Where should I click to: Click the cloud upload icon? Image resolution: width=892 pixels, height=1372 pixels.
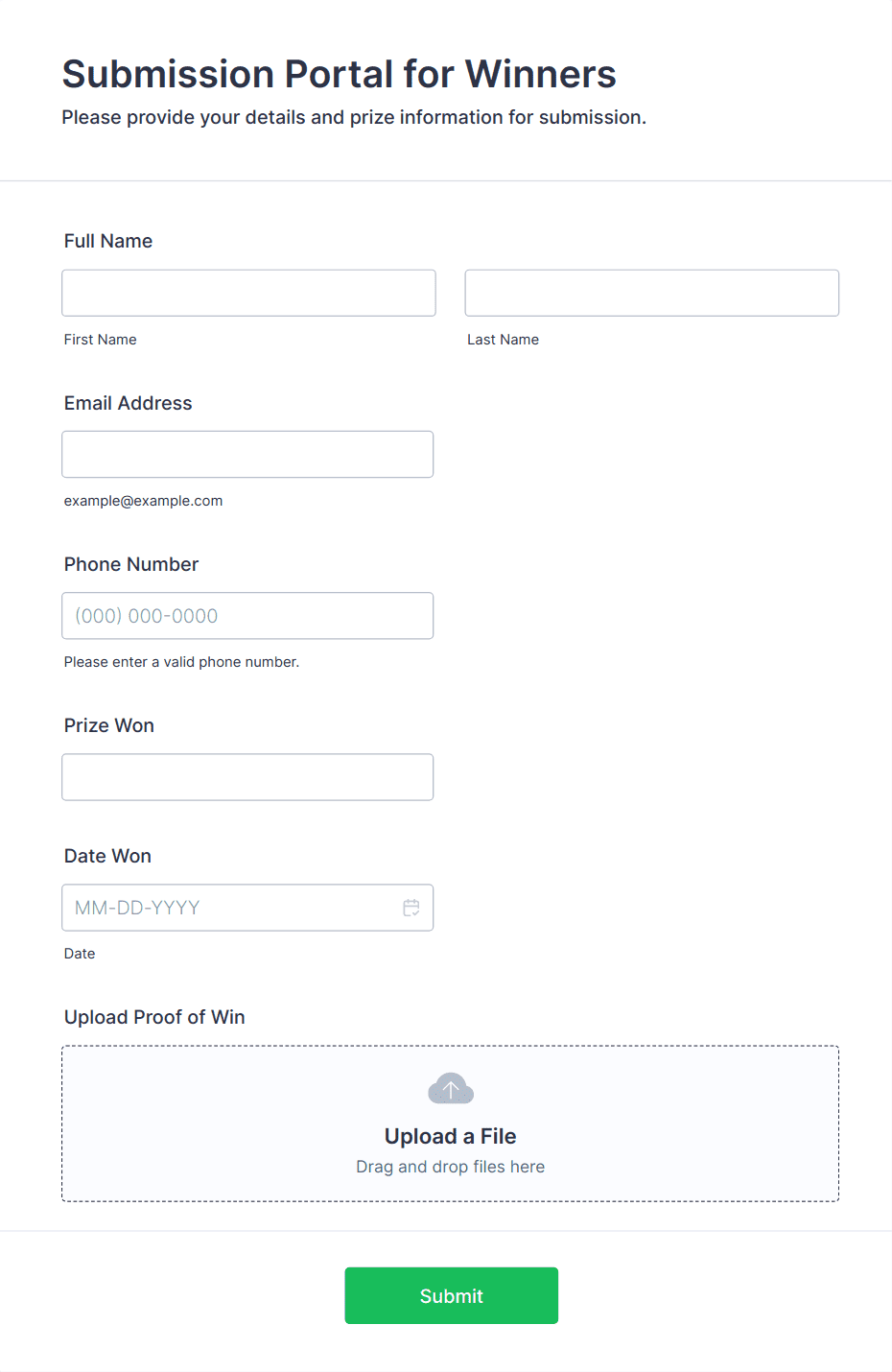coord(451,1089)
